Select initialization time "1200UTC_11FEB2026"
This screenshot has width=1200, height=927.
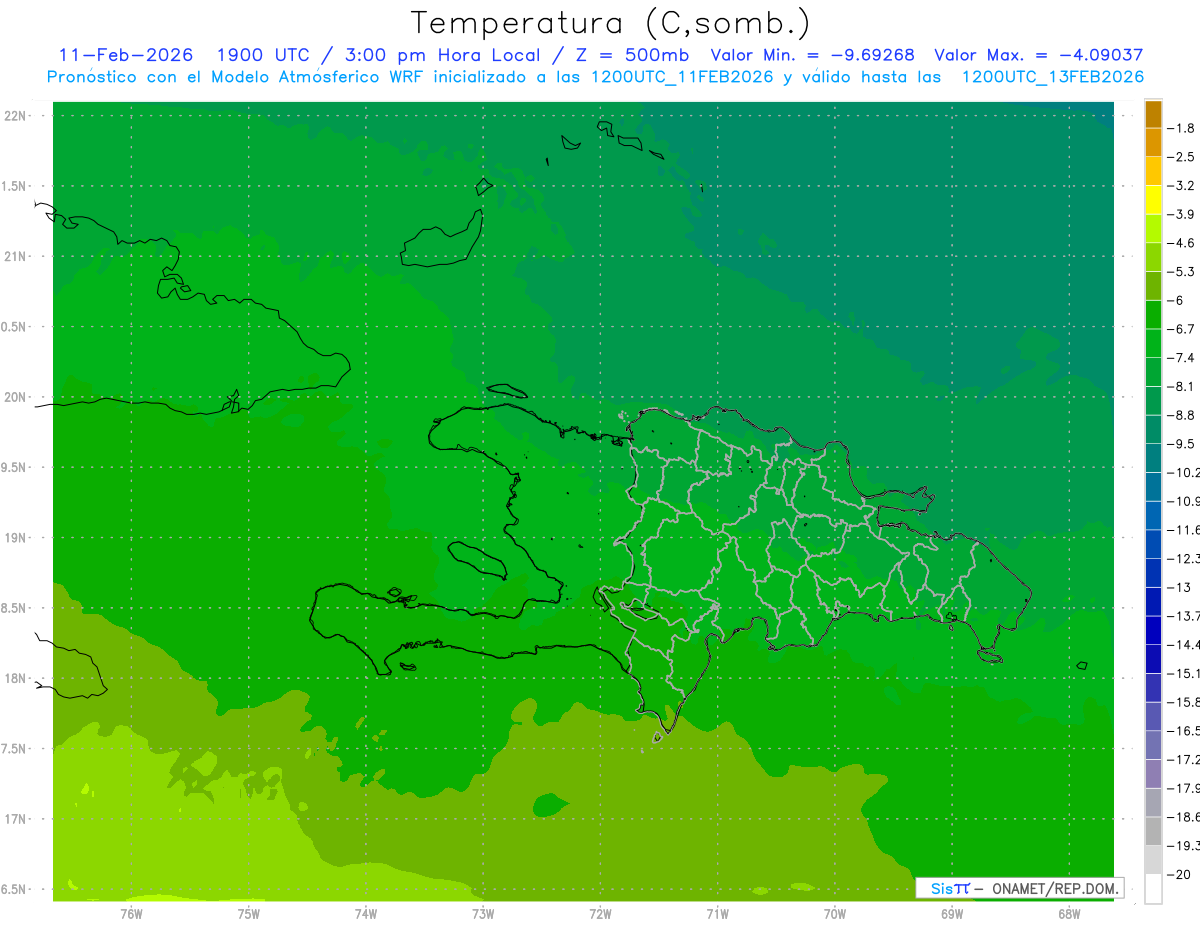pos(682,77)
